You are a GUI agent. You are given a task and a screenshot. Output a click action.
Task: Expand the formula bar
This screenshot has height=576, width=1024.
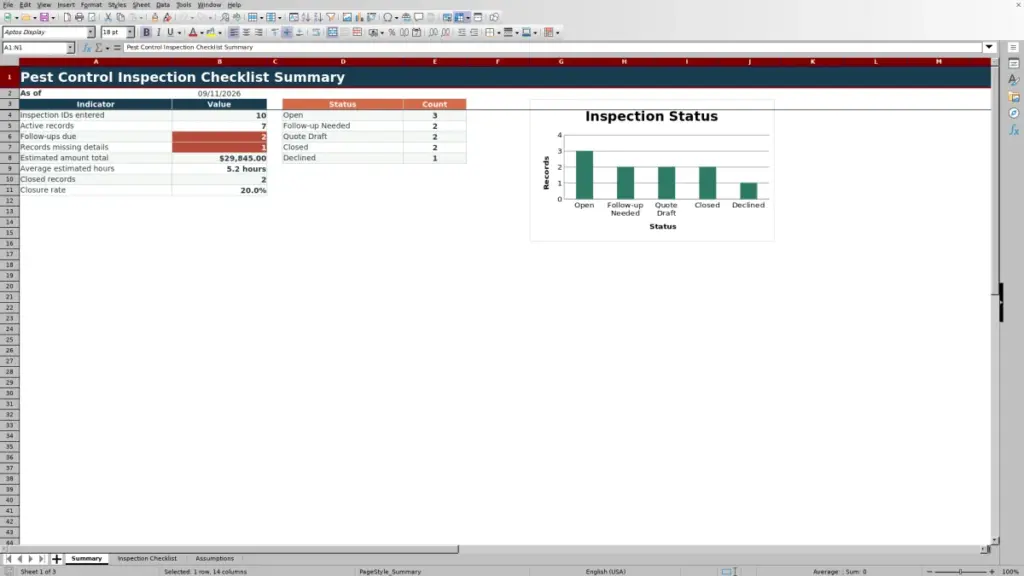point(989,47)
